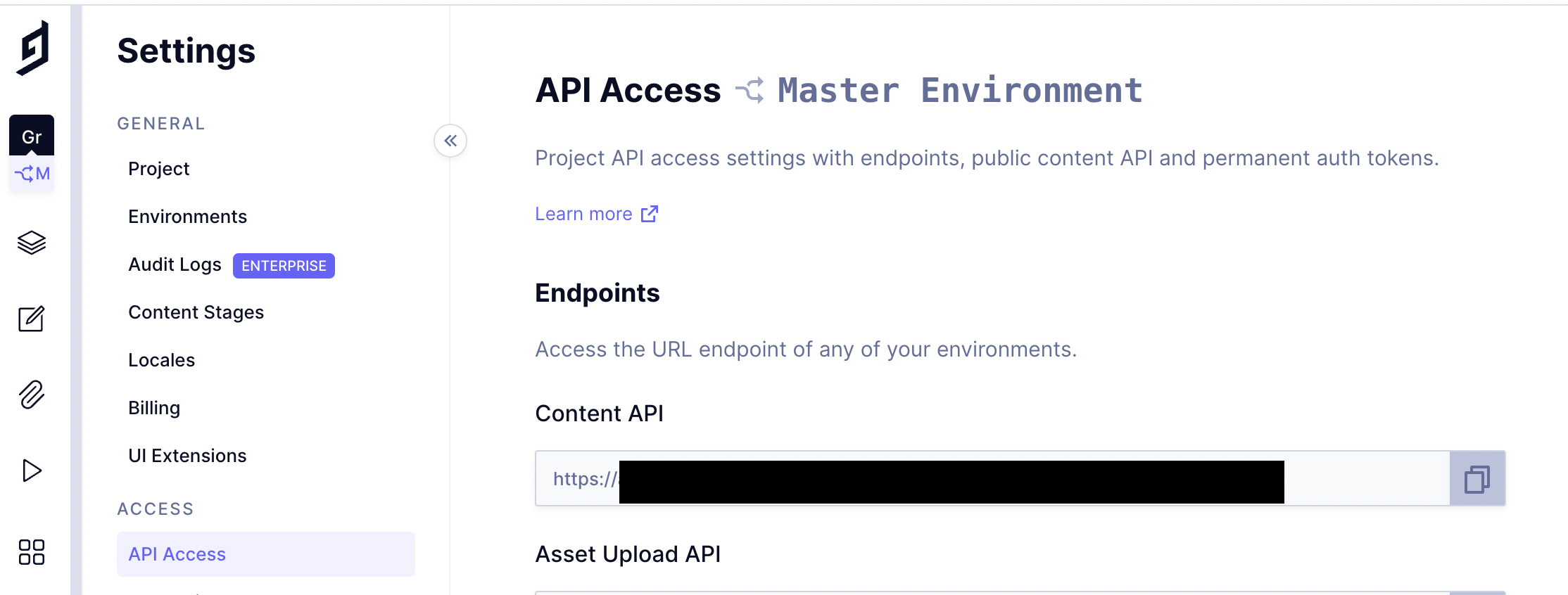Click the ACCESS section label
The height and width of the screenshot is (595, 1568).
[x=156, y=509]
